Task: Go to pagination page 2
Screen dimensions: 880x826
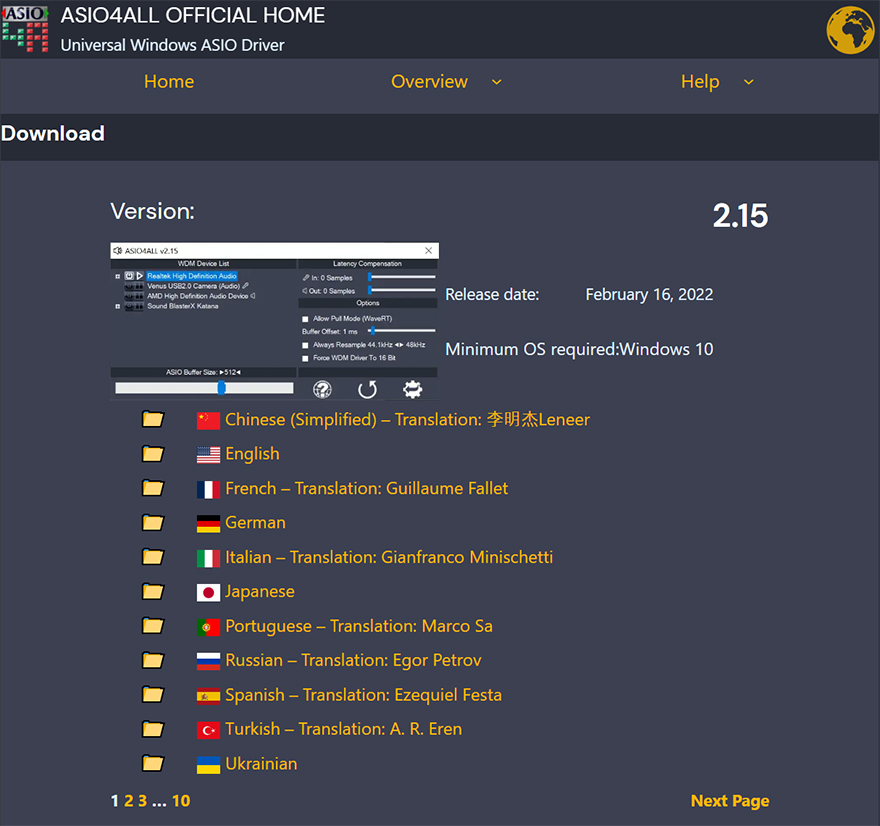Action: (129, 801)
